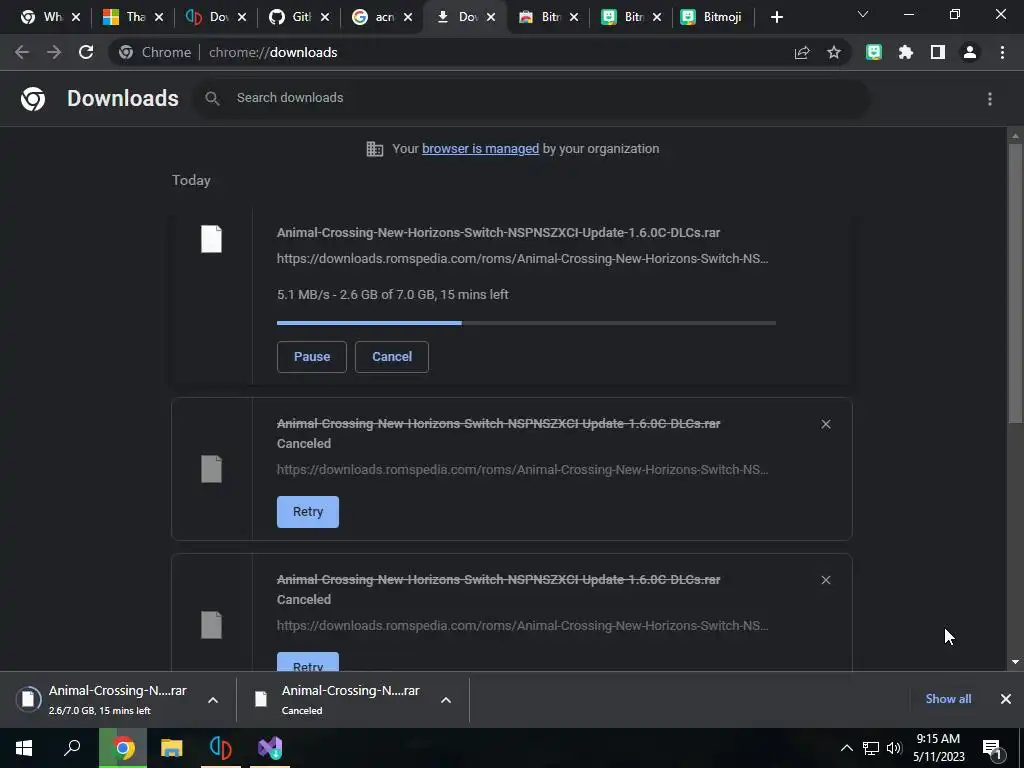Viewport: 1024px width, 768px height.
Task: Click the active download progress bar
Action: click(526, 323)
